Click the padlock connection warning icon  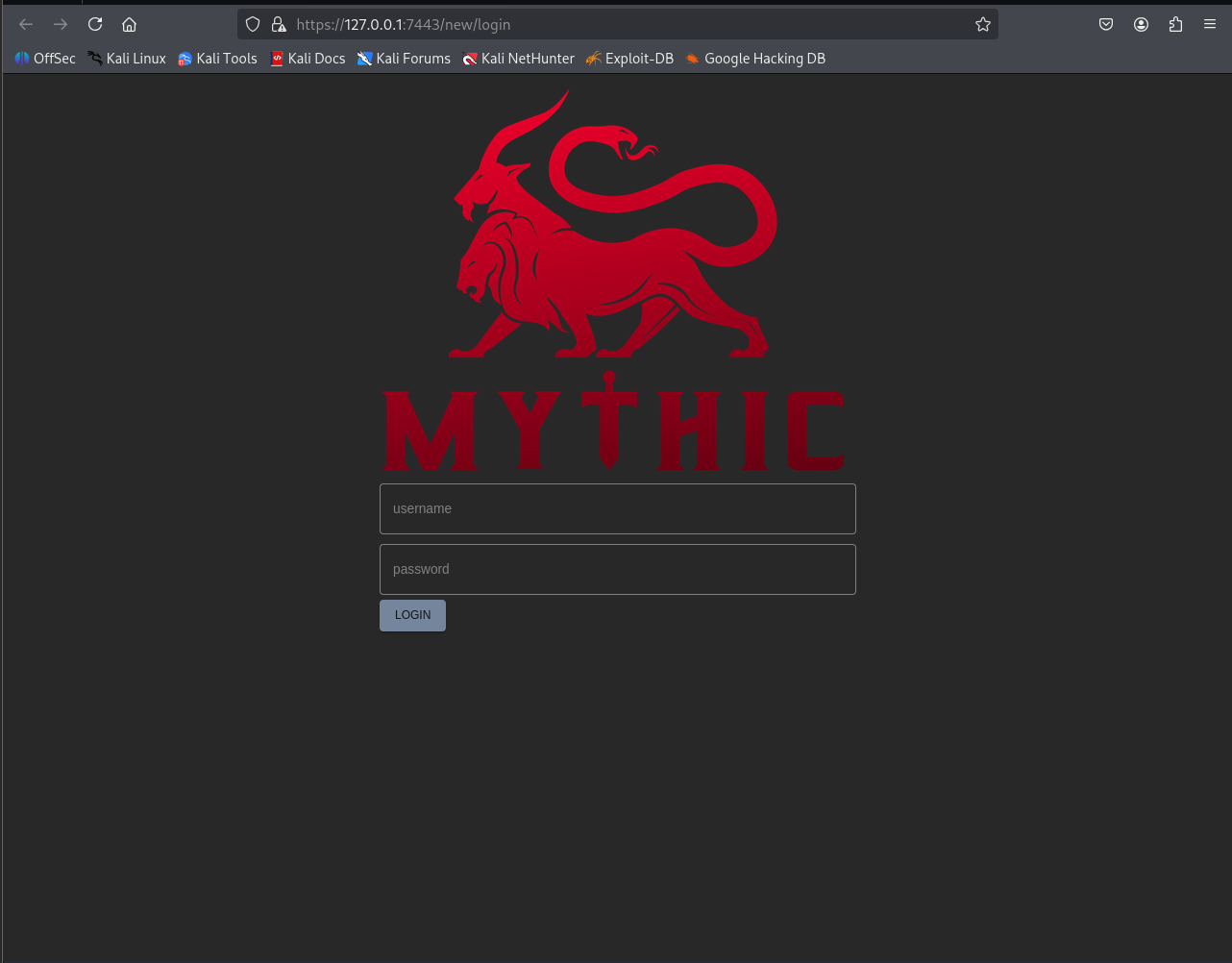(x=278, y=24)
